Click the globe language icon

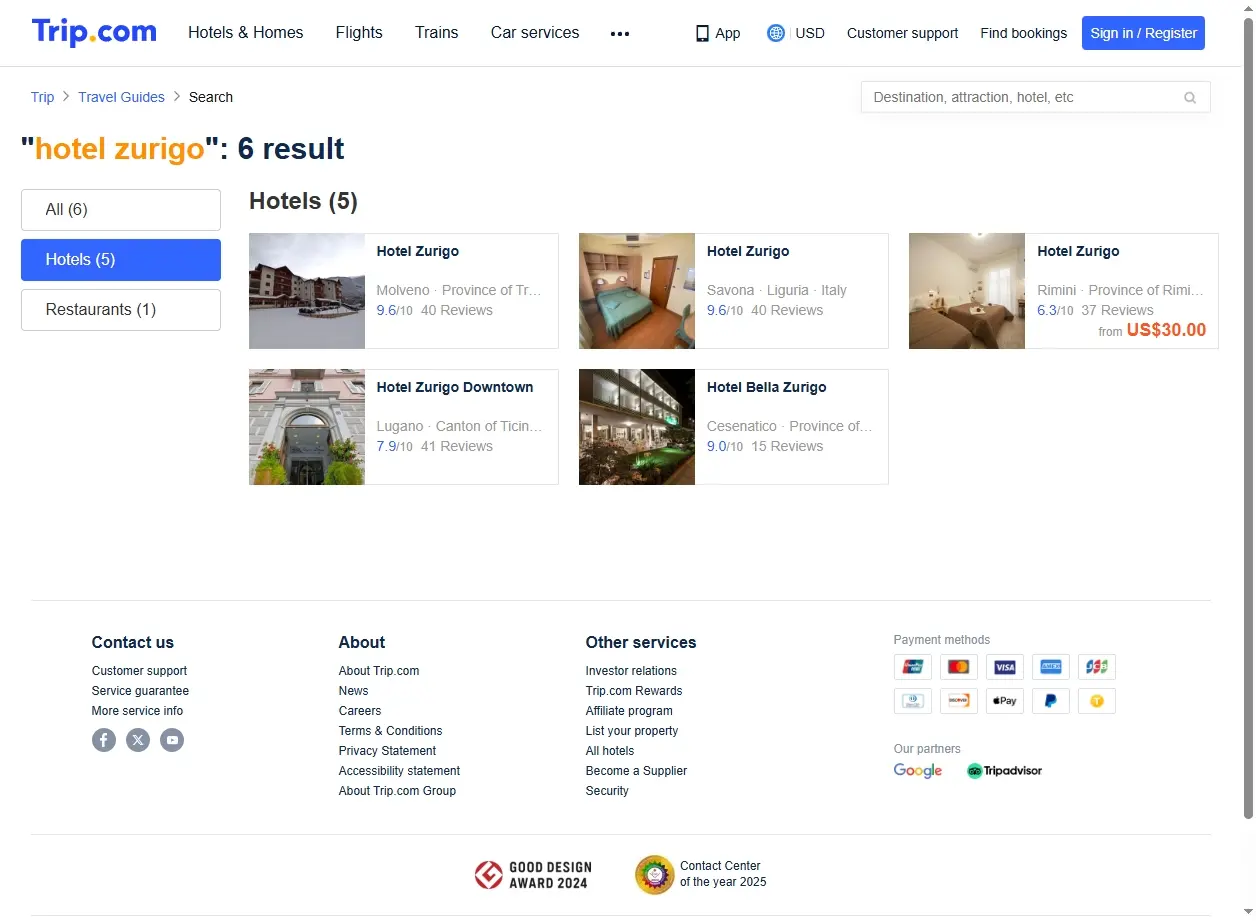coord(776,33)
